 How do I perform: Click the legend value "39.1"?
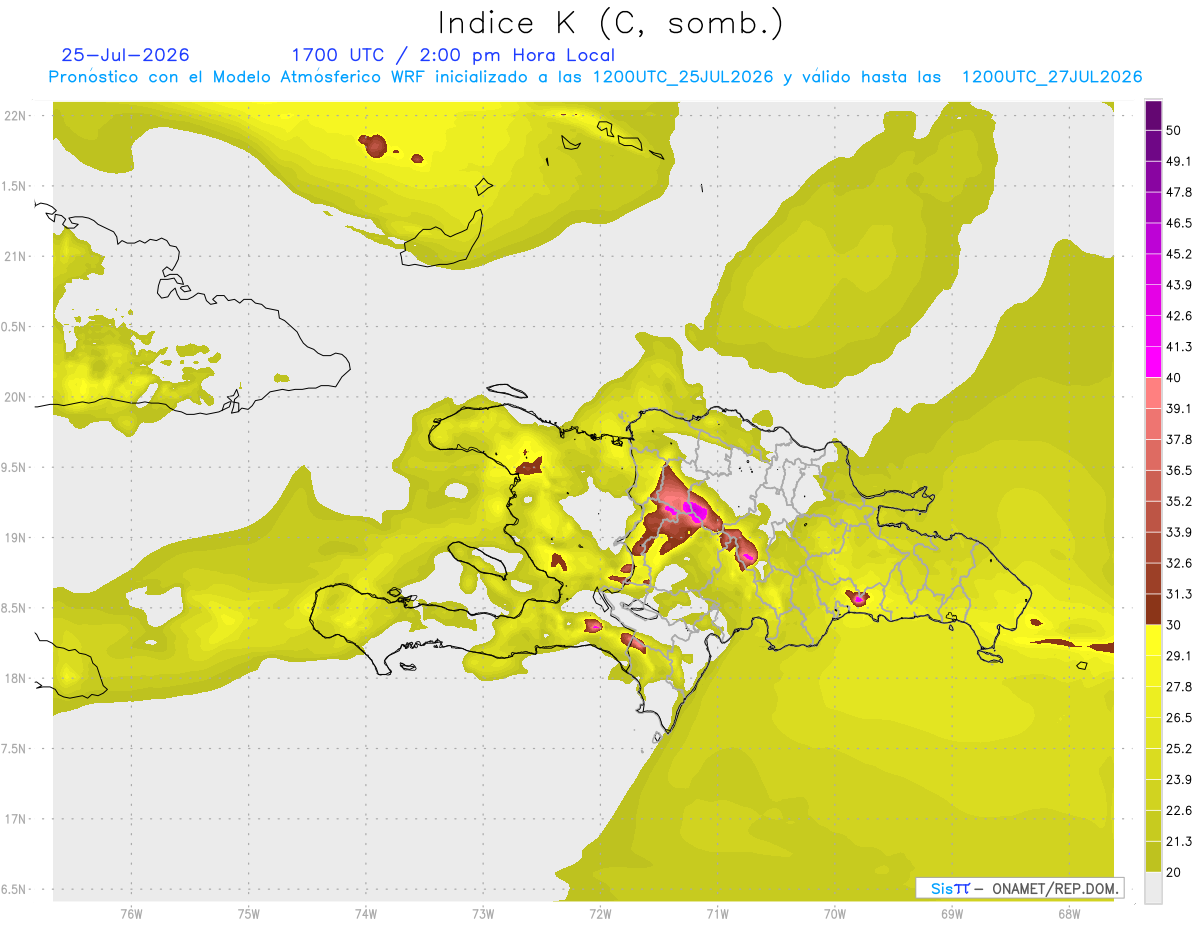1179,408
